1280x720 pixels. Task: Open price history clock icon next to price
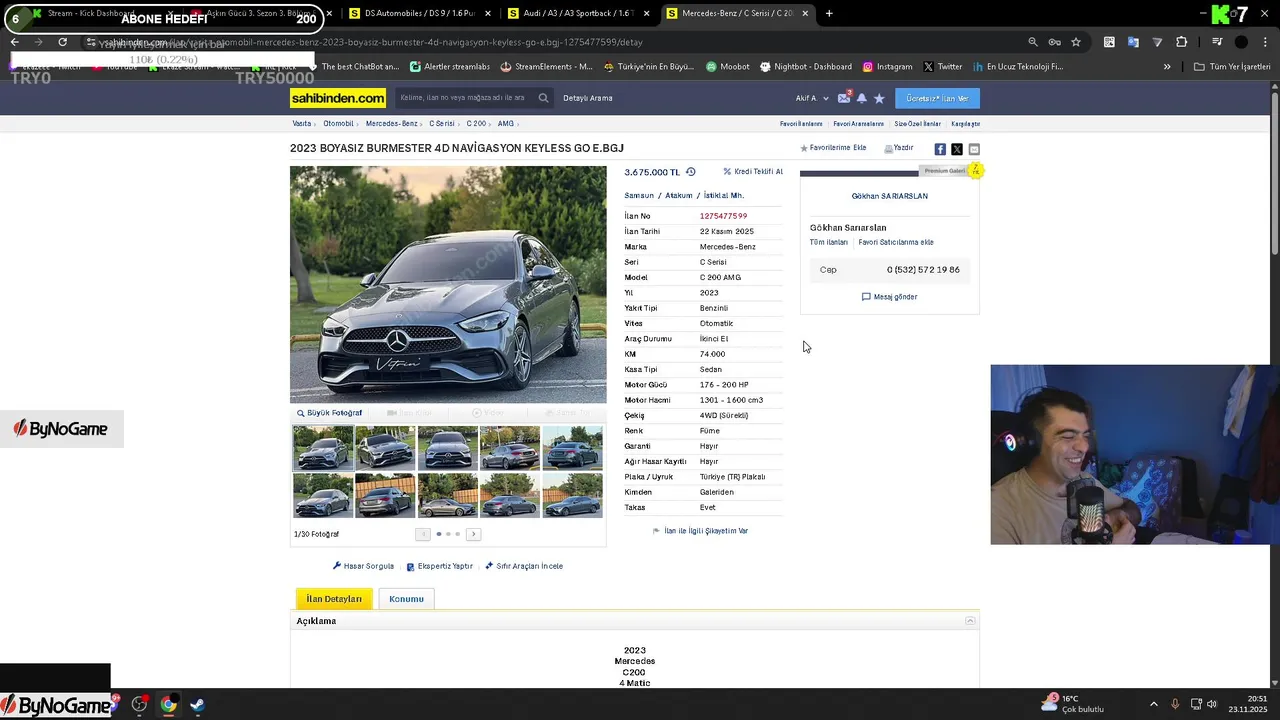690,172
